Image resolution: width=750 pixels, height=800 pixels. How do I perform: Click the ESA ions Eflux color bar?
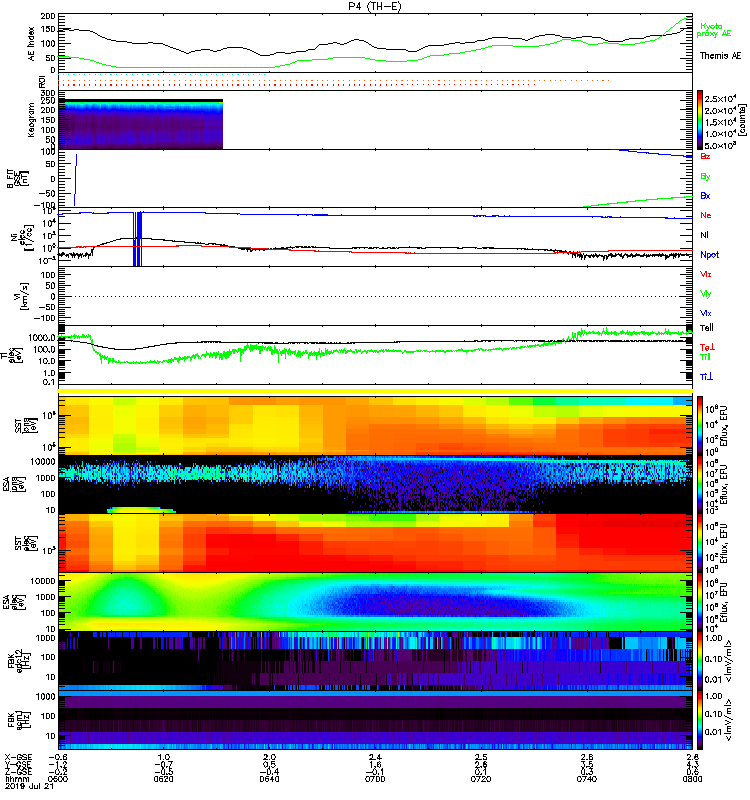click(x=700, y=484)
